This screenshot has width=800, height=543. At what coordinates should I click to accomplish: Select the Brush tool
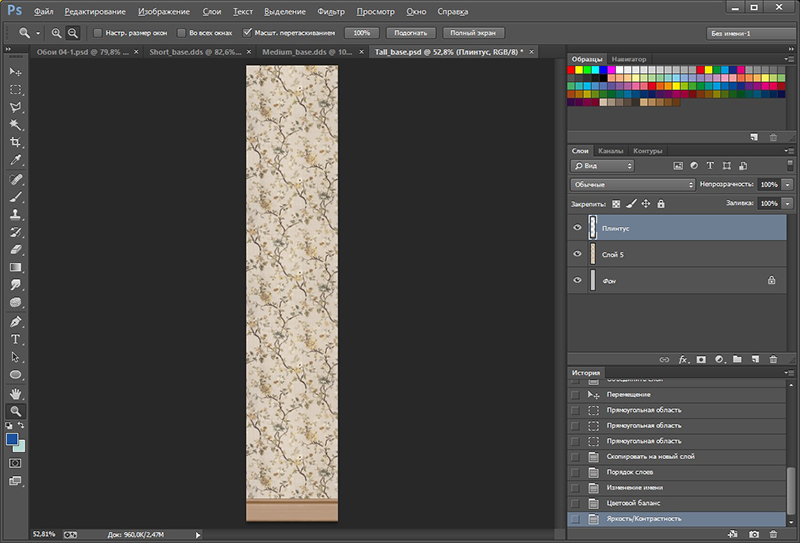click(16, 196)
